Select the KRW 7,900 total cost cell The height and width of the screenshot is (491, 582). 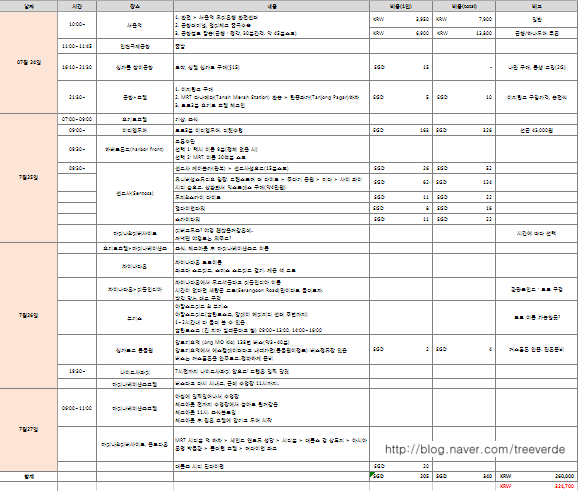(x=464, y=19)
